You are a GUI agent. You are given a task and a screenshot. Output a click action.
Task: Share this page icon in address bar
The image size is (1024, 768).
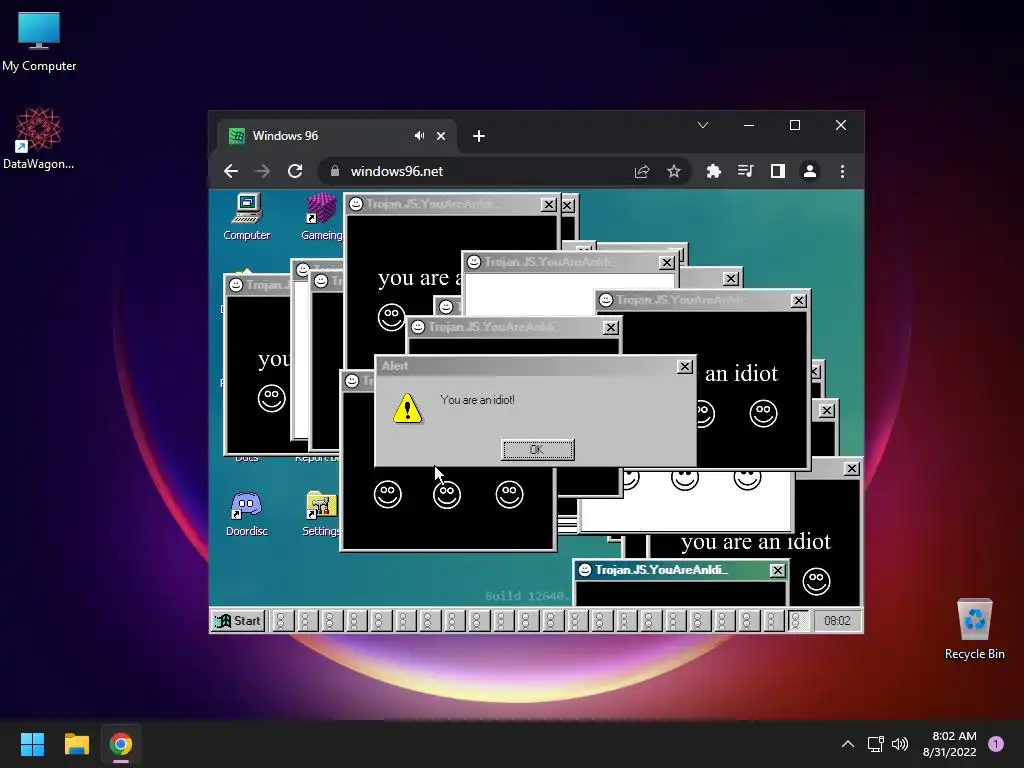tap(642, 171)
